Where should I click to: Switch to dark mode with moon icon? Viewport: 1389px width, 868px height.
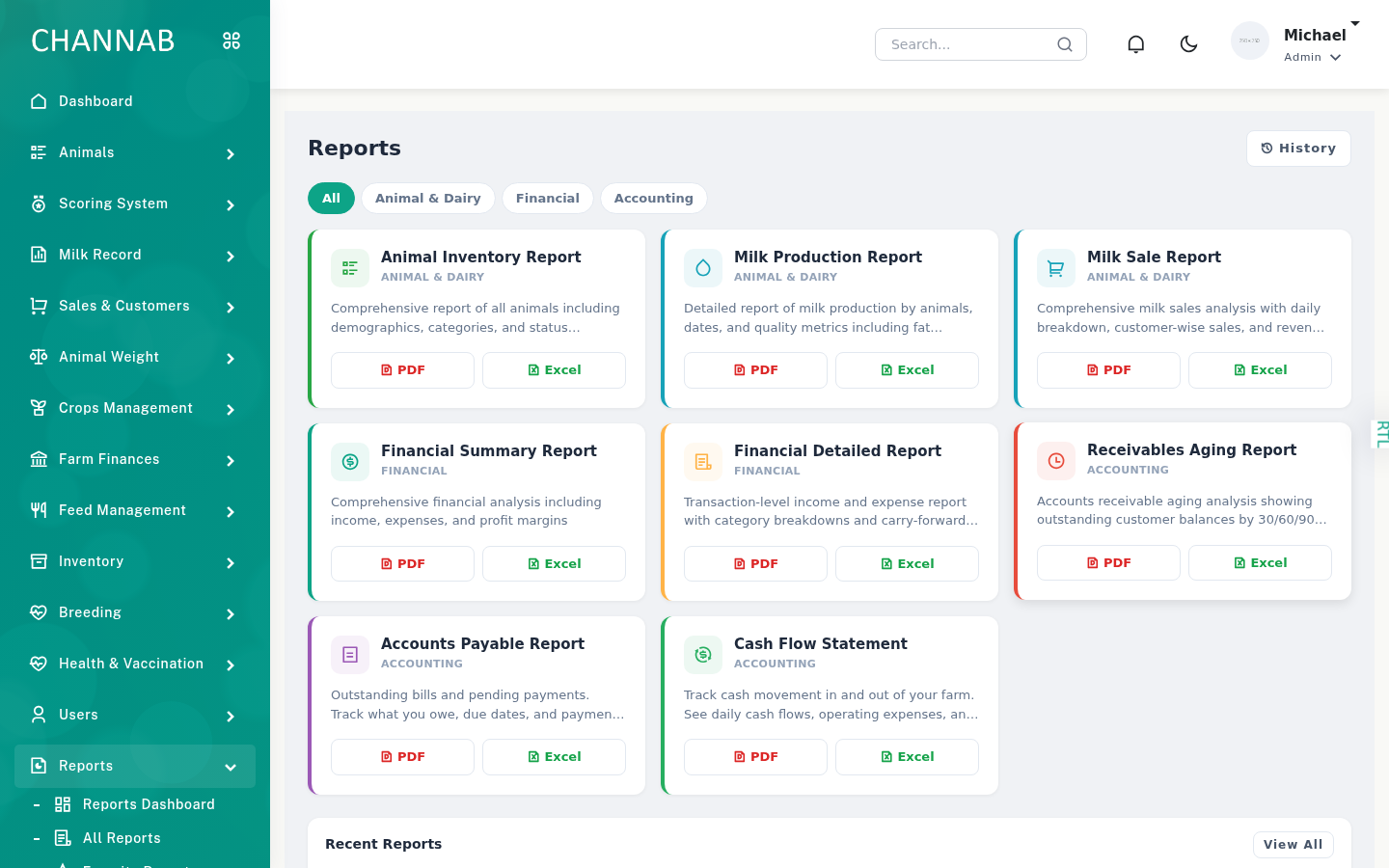[1188, 44]
